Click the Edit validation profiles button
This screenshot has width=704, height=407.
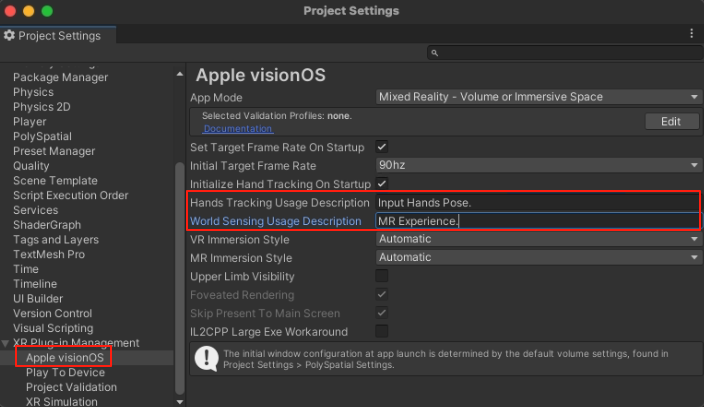[x=672, y=121]
